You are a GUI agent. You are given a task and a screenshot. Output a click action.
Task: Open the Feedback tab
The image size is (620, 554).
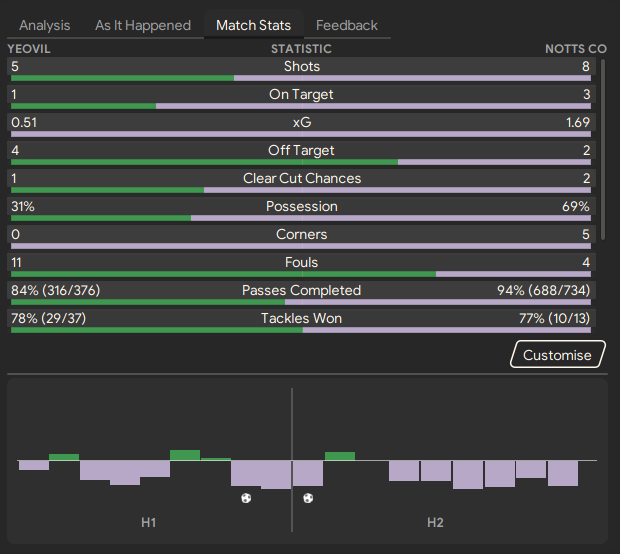pos(347,25)
